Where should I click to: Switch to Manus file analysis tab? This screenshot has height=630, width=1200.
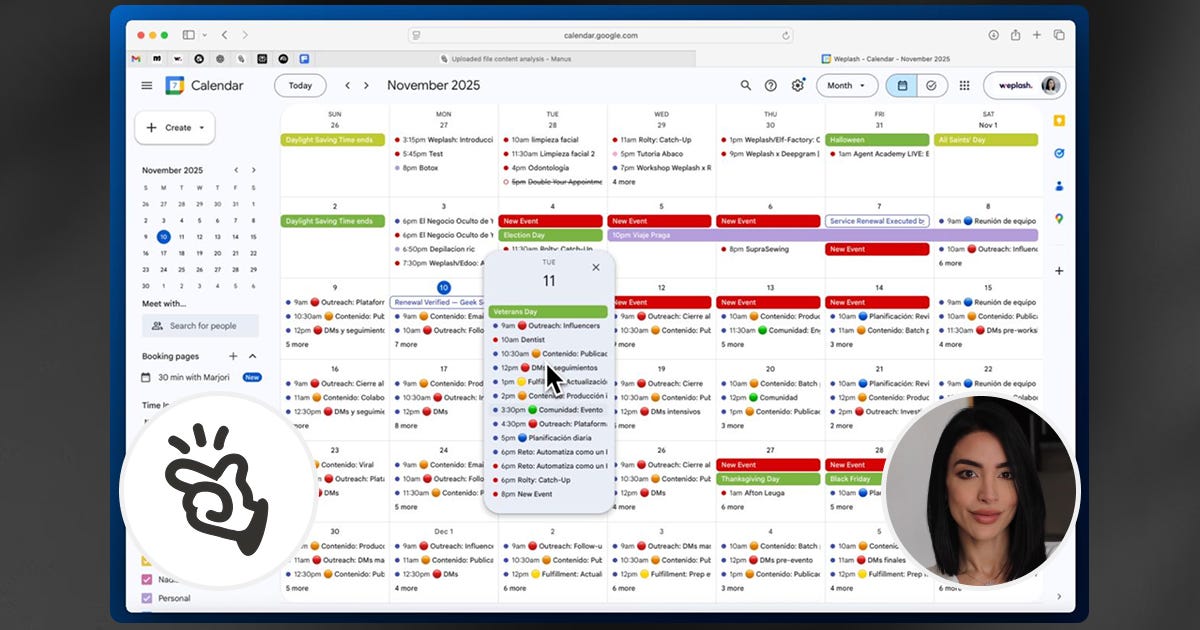505,59
